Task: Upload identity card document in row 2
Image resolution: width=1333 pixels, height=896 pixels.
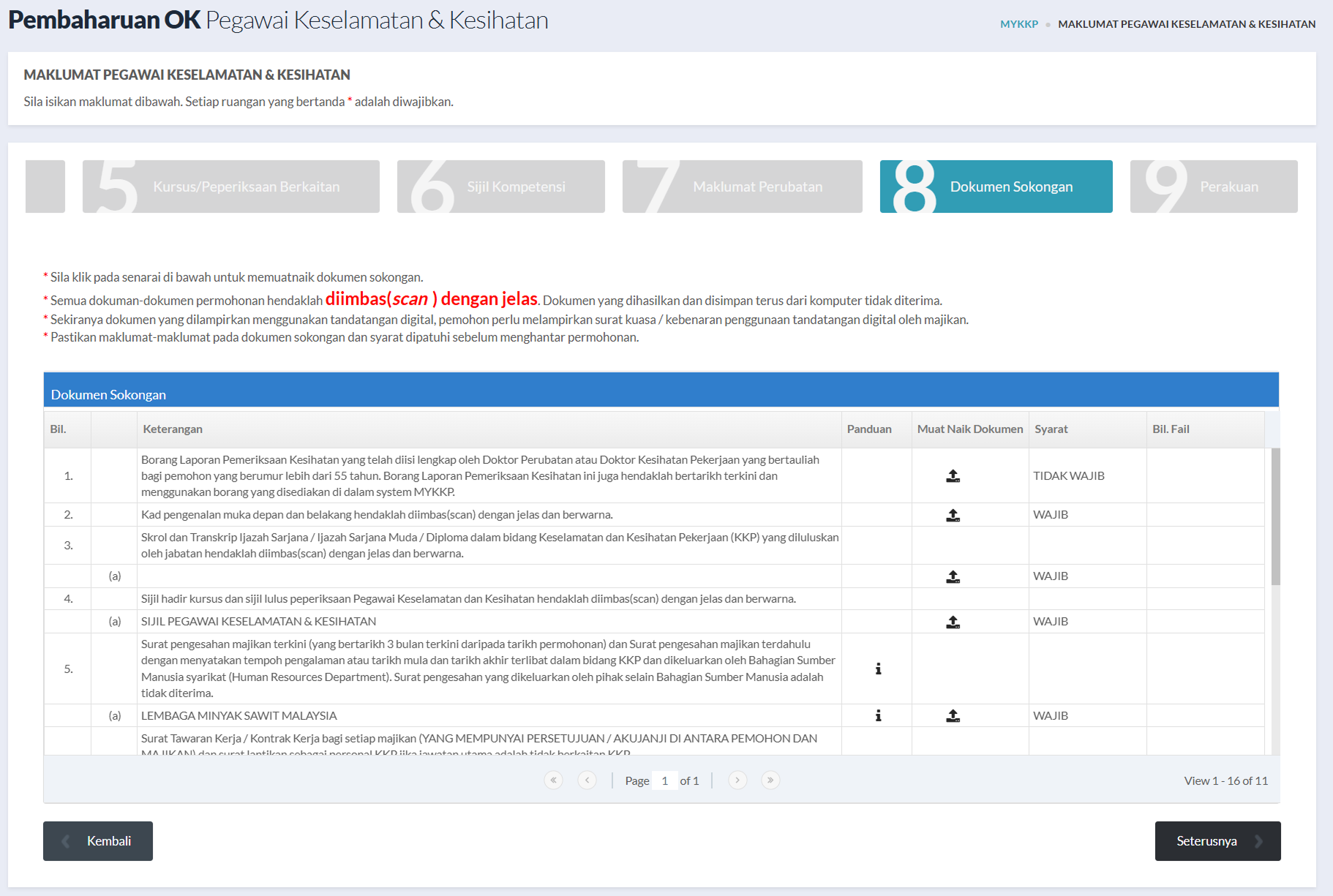Action: 953,515
